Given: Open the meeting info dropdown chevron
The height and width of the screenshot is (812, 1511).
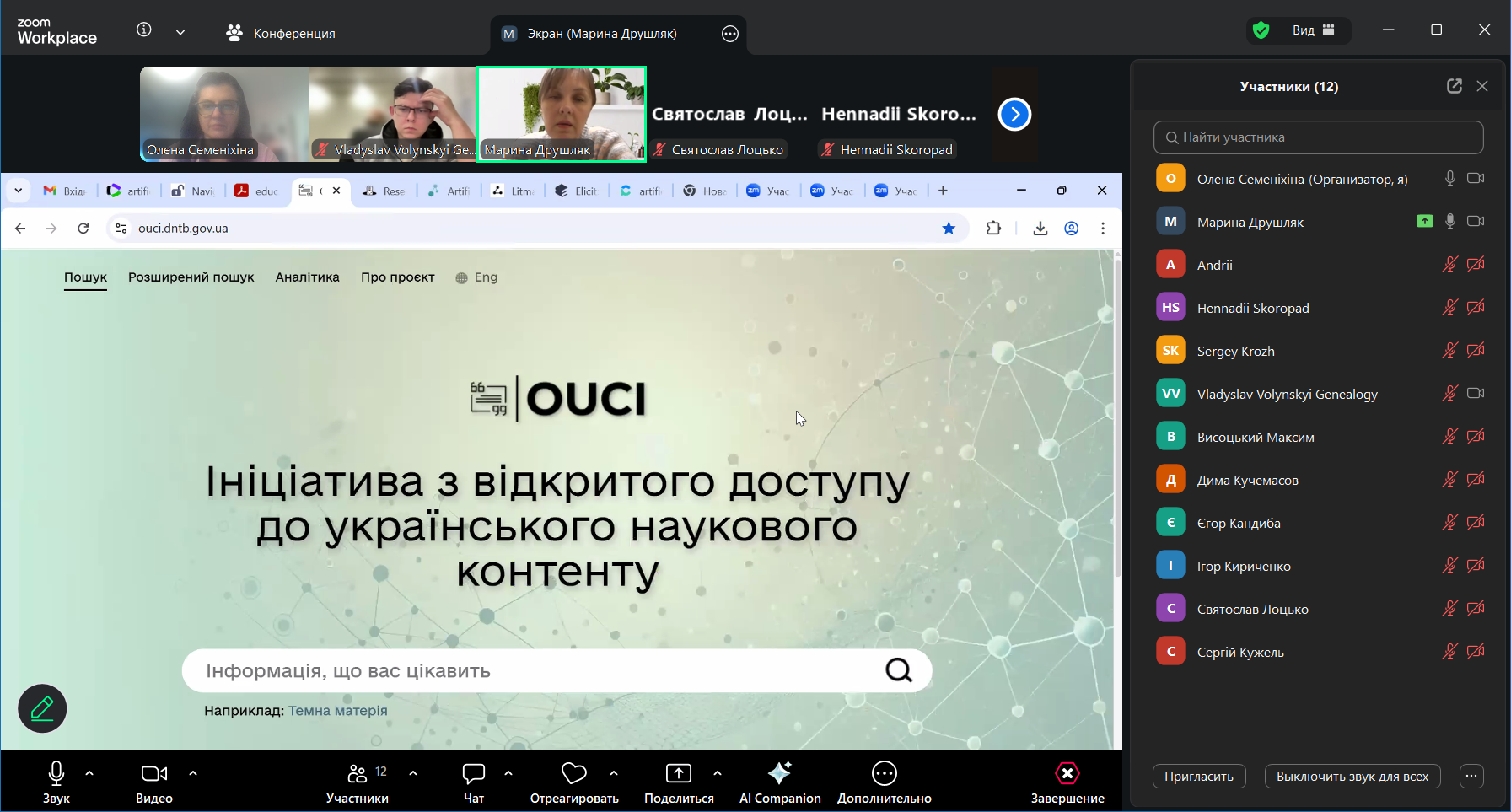Looking at the screenshot, I should 180,32.
